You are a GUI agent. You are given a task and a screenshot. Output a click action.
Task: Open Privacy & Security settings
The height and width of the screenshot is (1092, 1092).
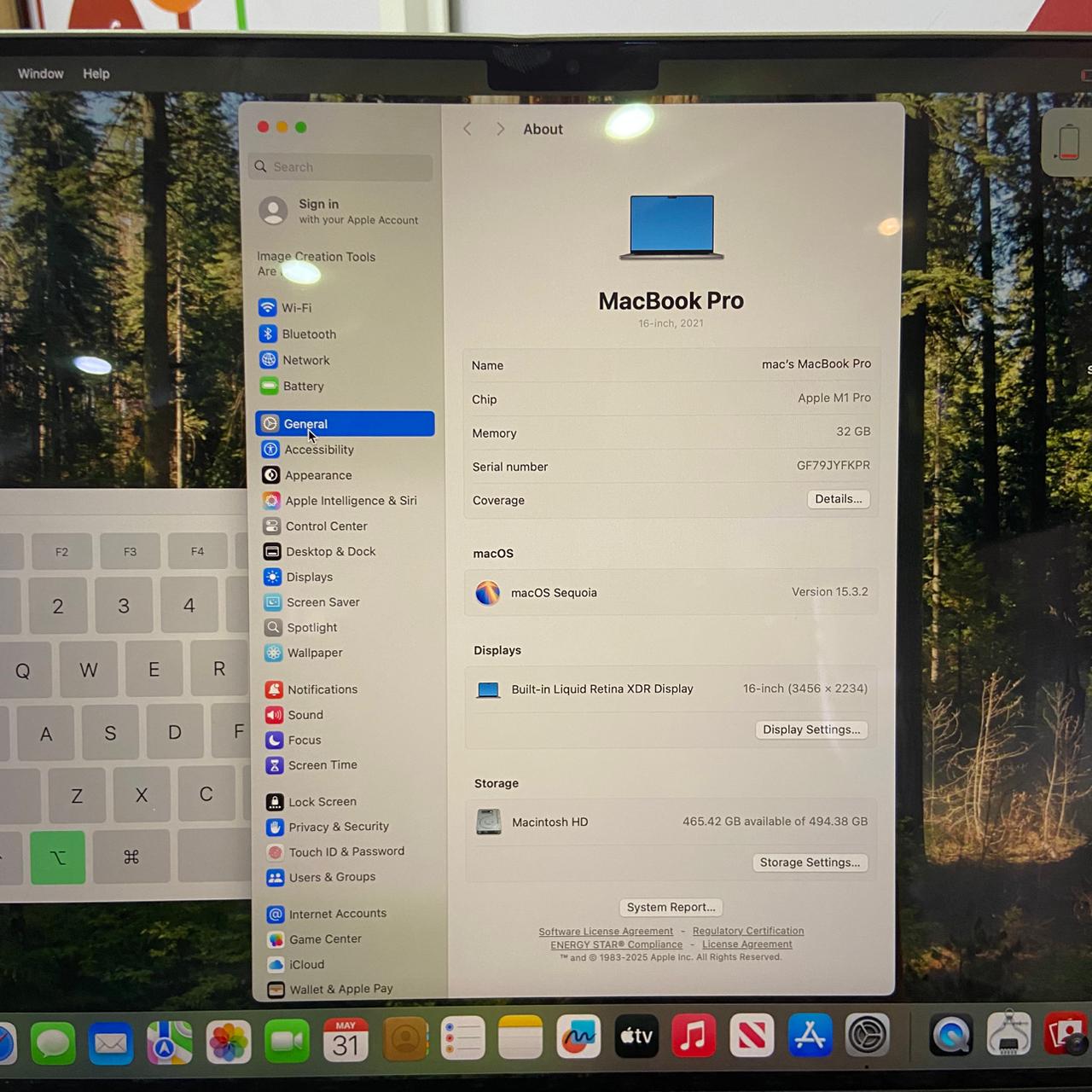tap(338, 827)
